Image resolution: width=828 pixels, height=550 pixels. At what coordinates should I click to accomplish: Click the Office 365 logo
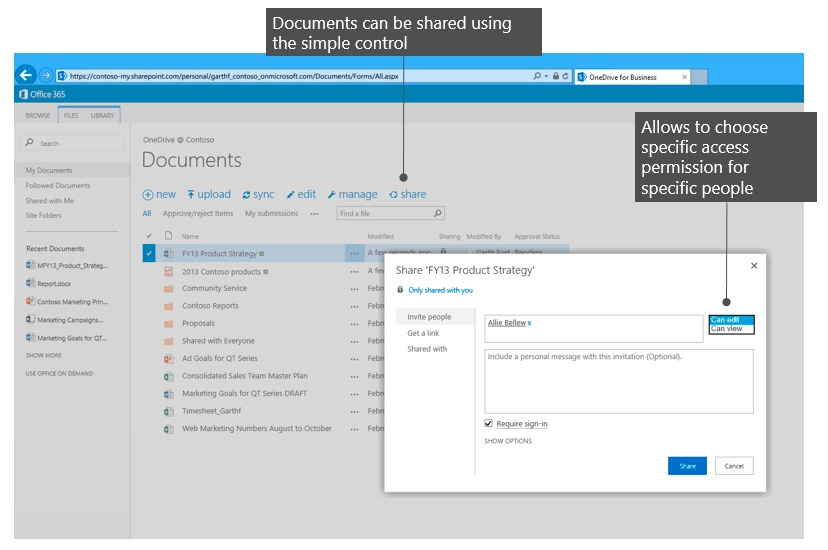(x=42, y=94)
